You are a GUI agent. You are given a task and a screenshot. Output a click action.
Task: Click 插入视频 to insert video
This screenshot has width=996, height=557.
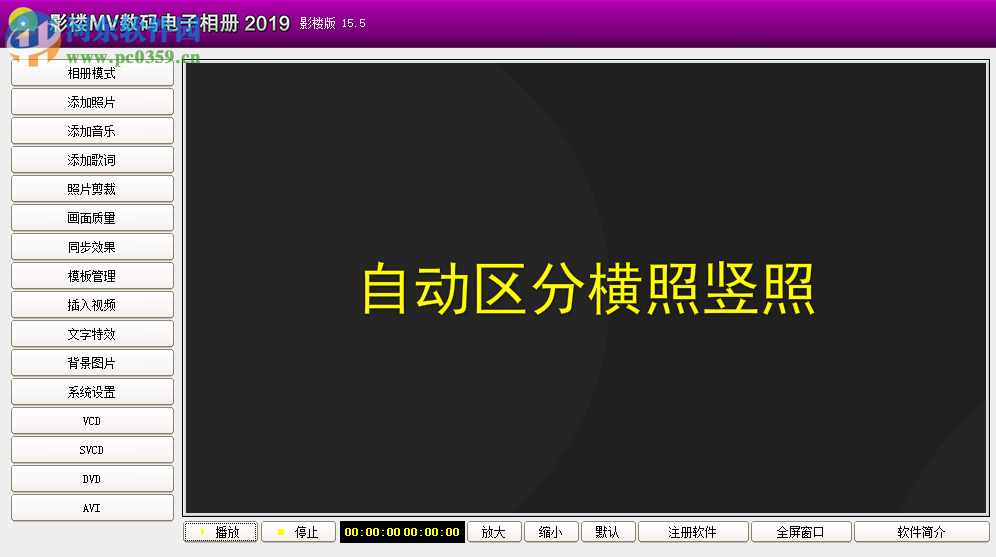[92, 305]
